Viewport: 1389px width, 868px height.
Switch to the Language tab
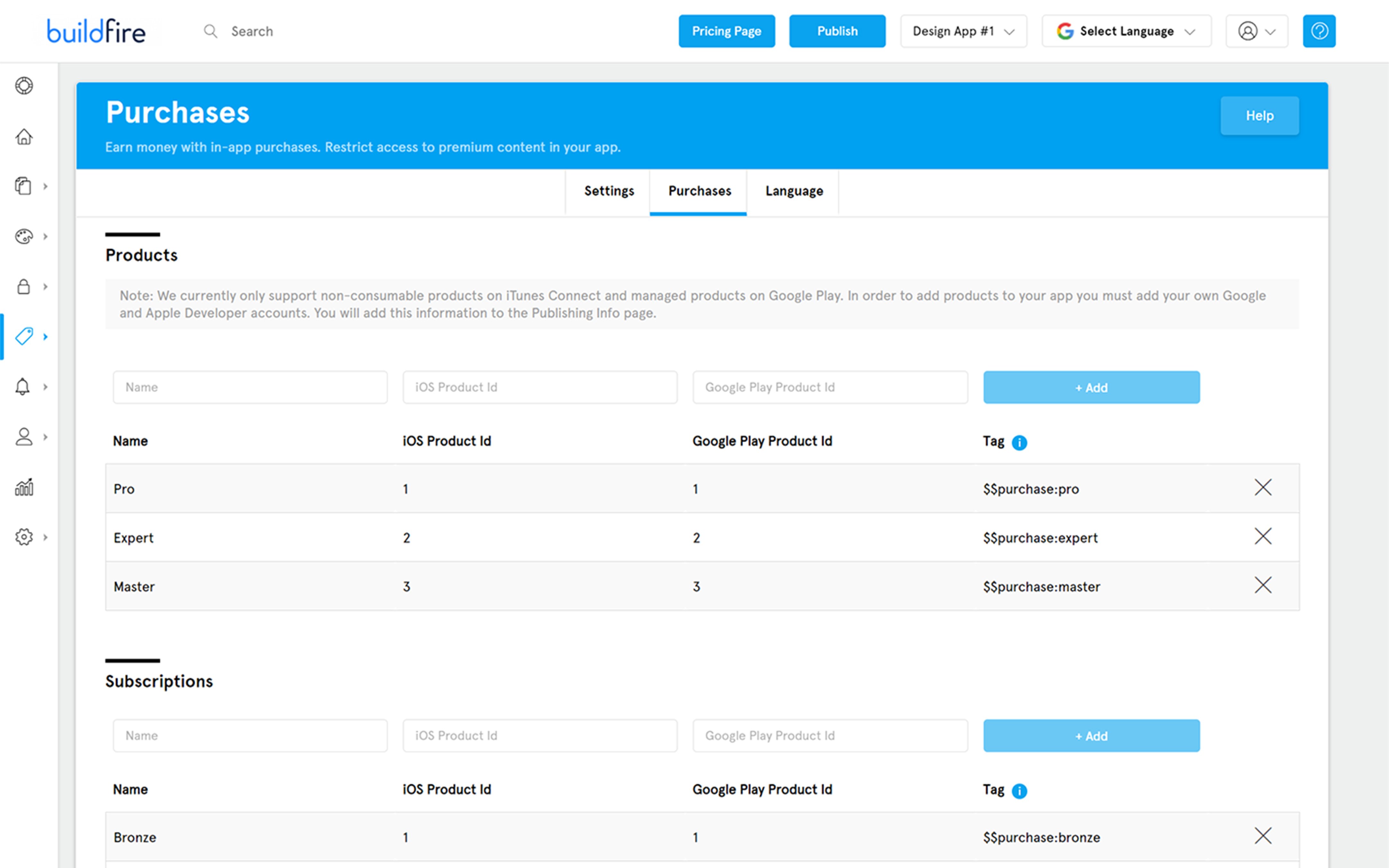tap(793, 191)
